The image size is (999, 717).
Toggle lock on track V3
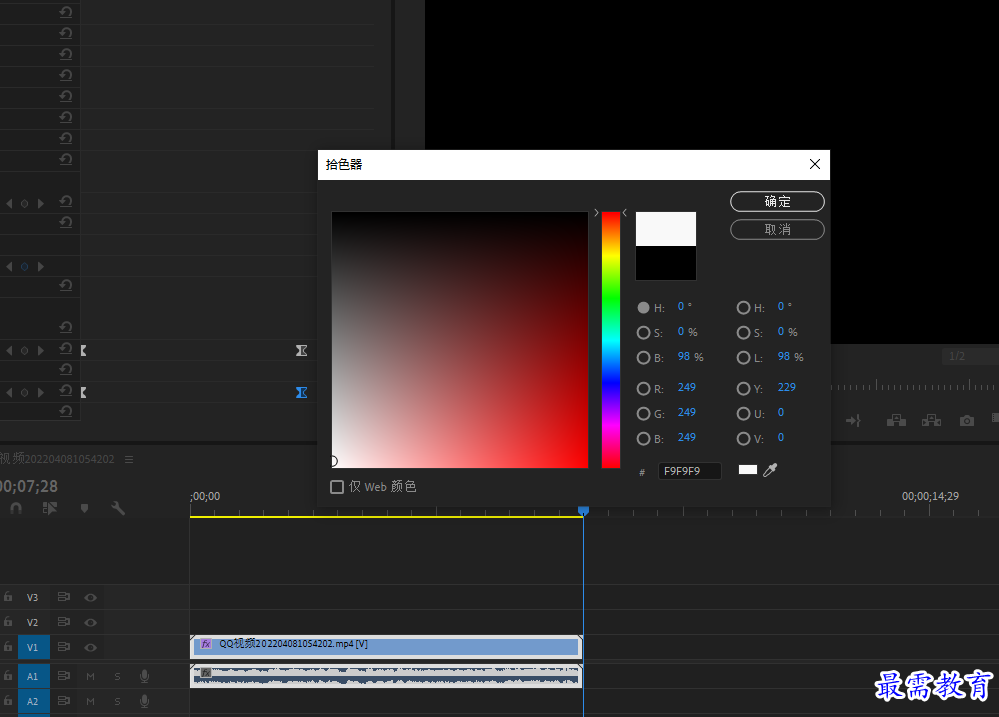(x=8, y=597)
